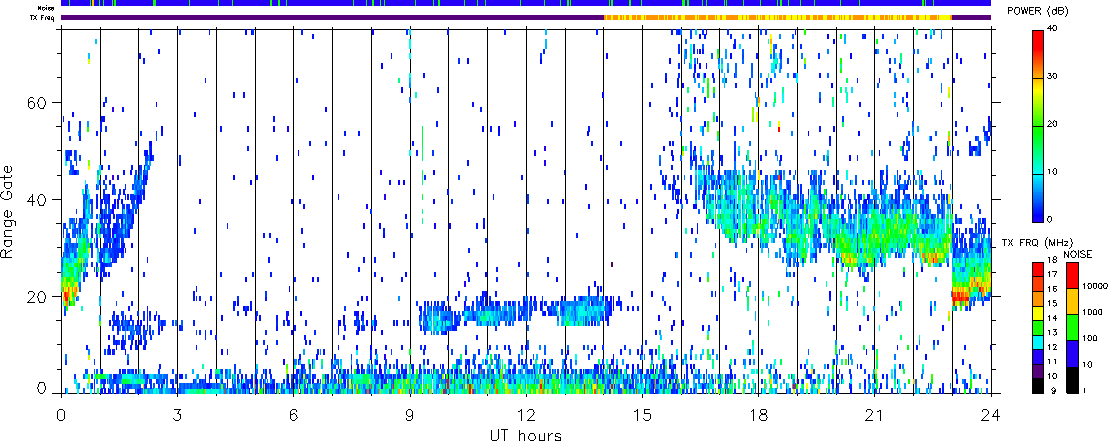1108x441 pixels.
Task: Click the "21" tick on the UT hours axis
Action: click(874, 414)
